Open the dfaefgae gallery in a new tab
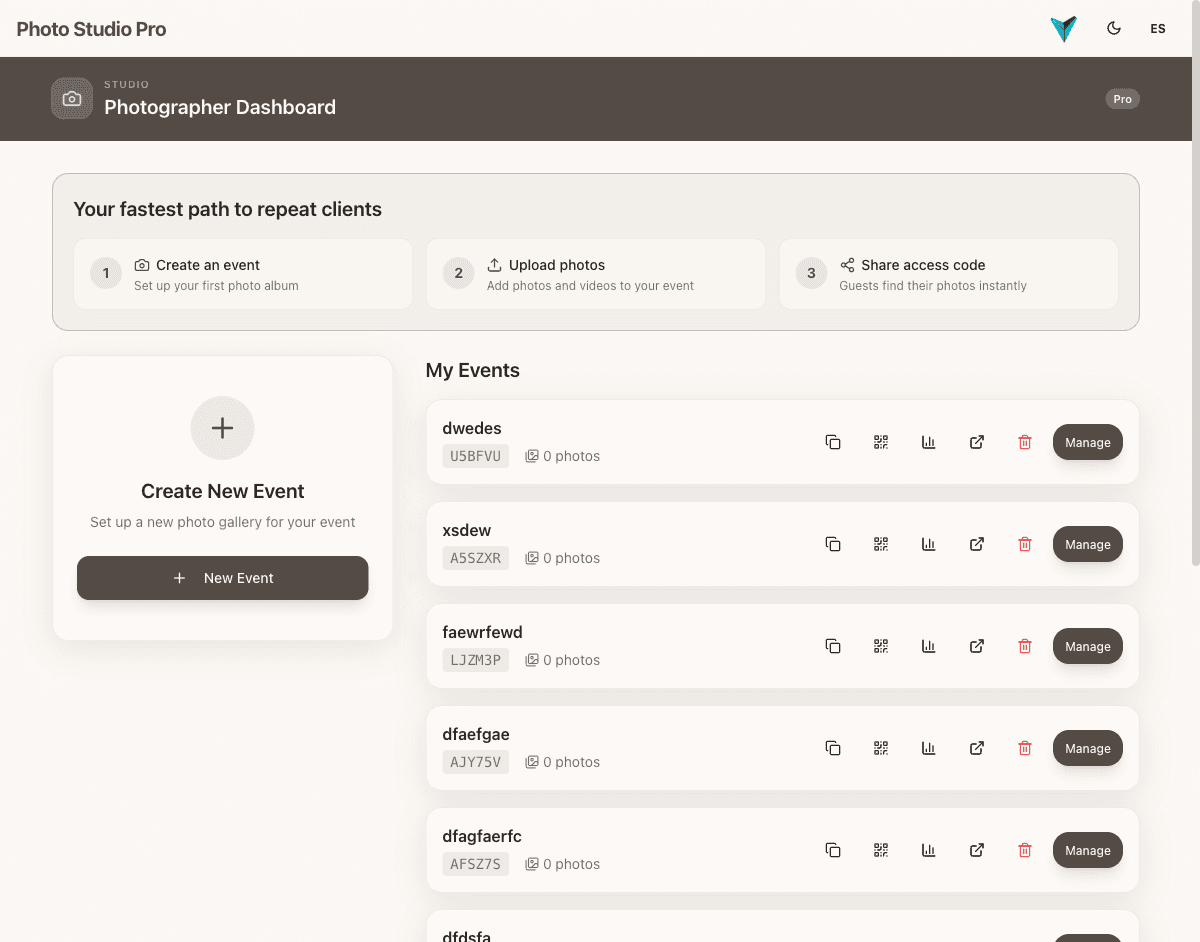 pos(977,748)
